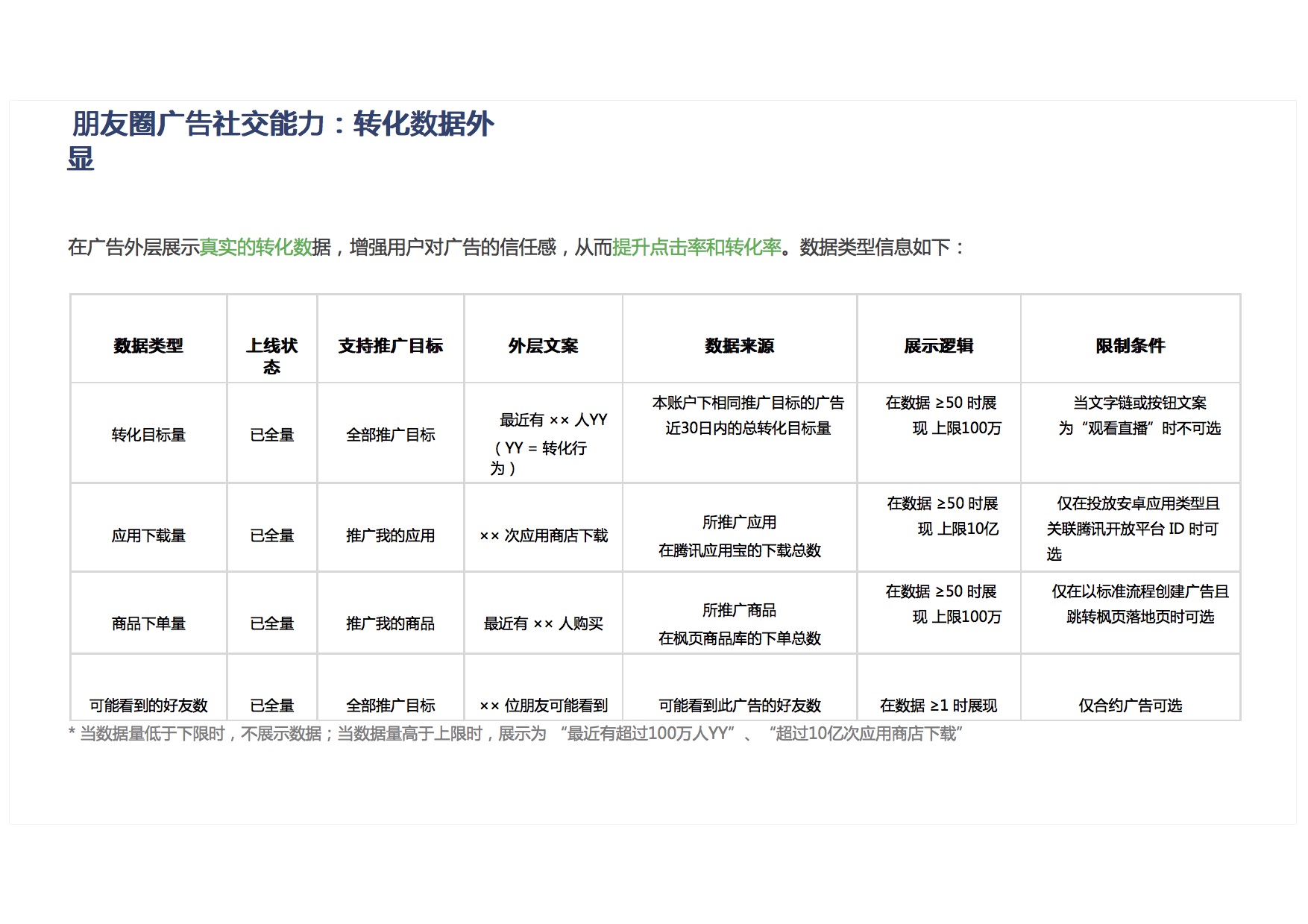The width and height of the screenshot is (1308, 924).
Task: Click the 应用下载量 row label cell
Action: 148,535
